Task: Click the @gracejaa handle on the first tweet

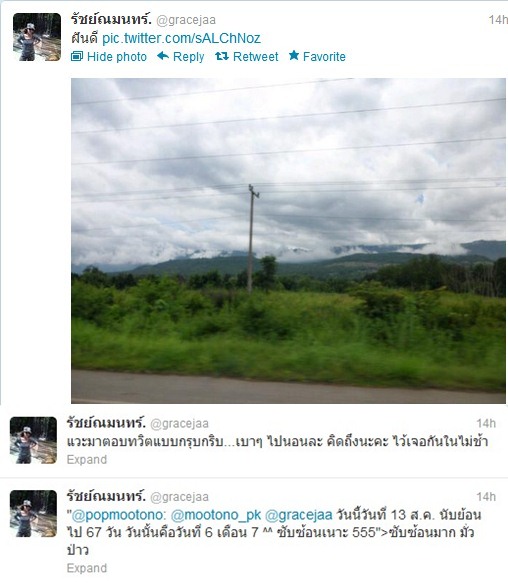Action: click(x=186, y=20)
